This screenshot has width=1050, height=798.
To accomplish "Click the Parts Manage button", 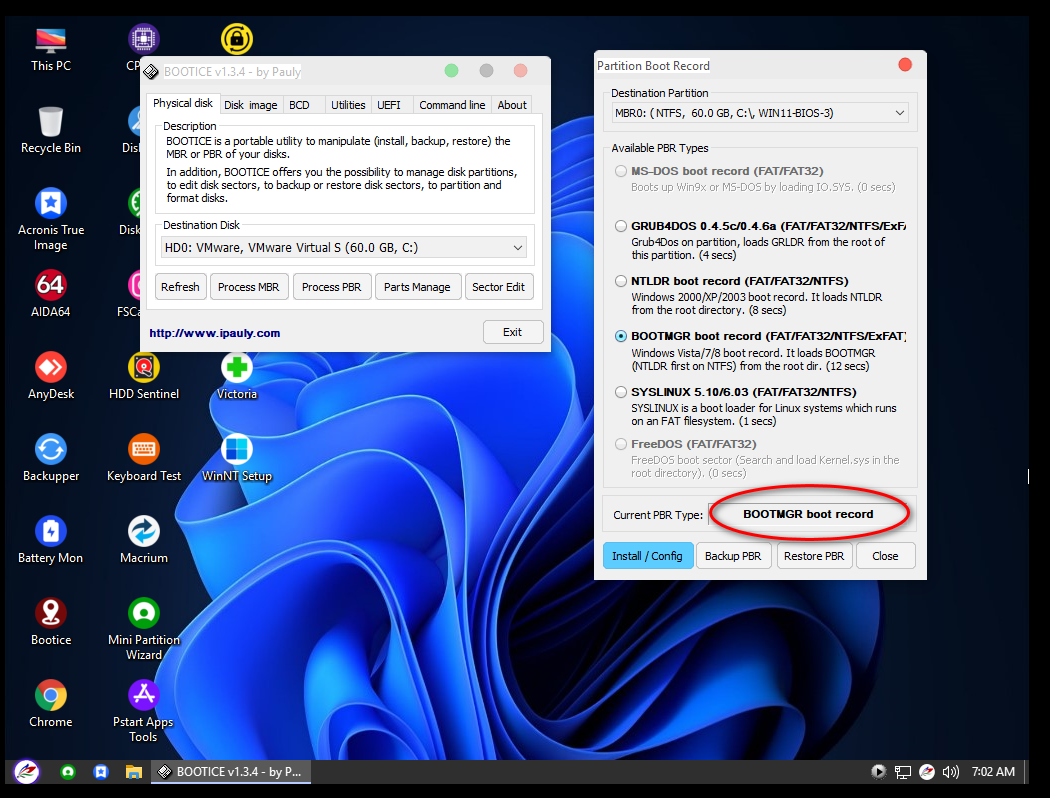I will point(417,287).
